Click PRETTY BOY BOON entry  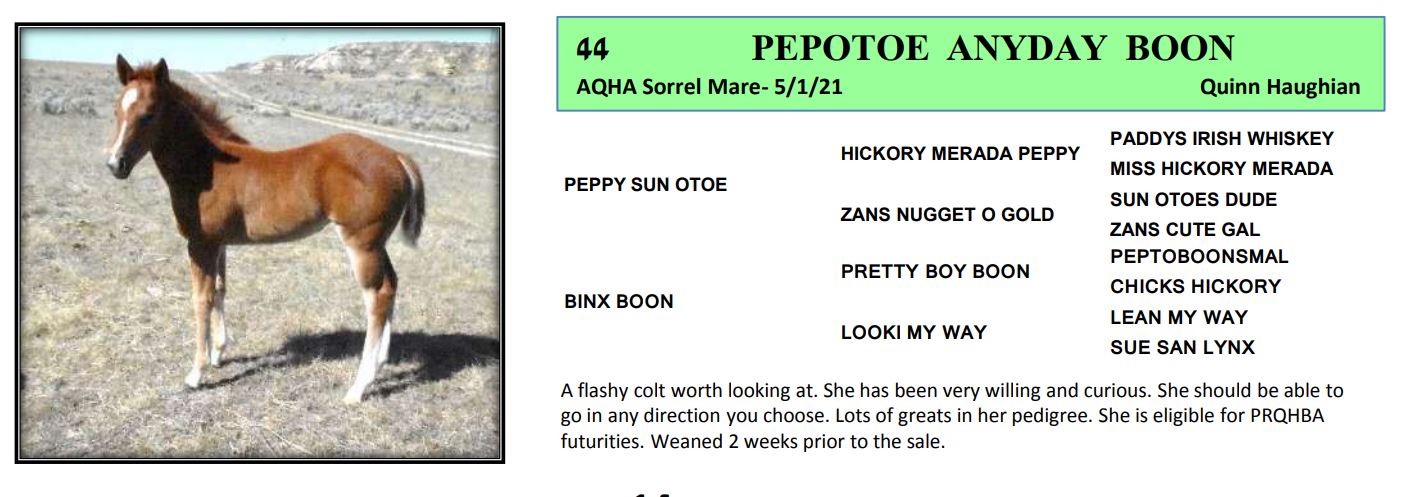point(935,272)
